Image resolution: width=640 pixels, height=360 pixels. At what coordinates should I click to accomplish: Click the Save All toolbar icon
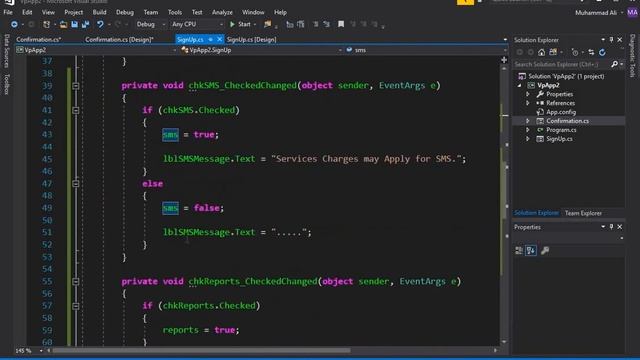tap(86, 24)
